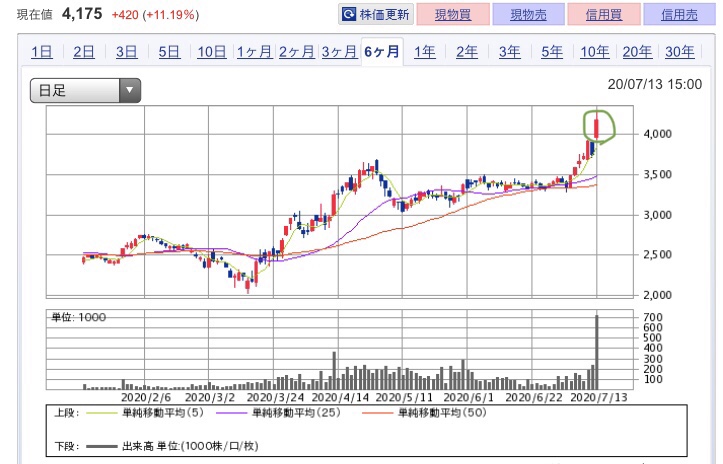Click the 20/07/13 15:00 timestamp

coord(655,84)
